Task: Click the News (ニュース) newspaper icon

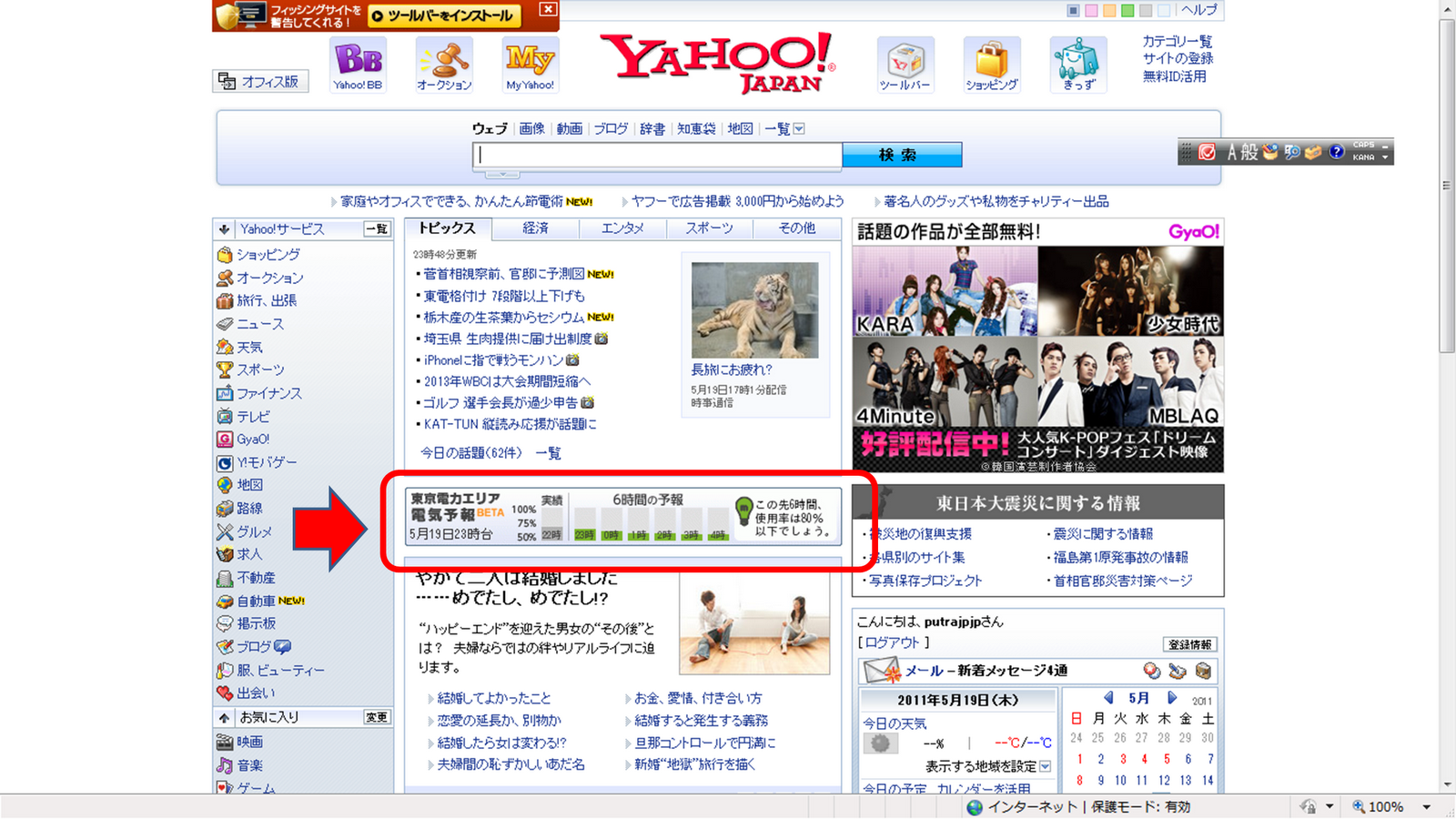Action: tap(225, 324)
